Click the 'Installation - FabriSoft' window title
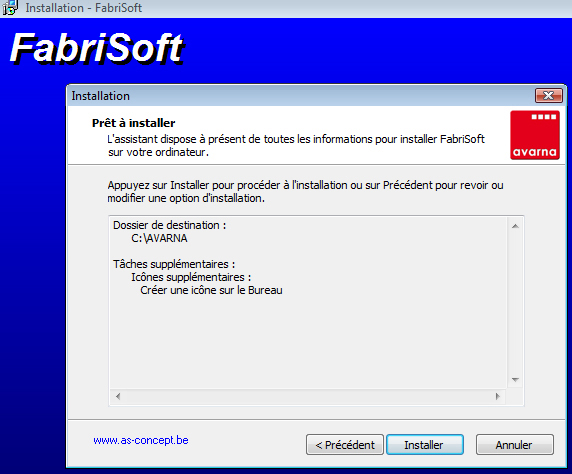This screenshot has width=572, height=474. 84,8
